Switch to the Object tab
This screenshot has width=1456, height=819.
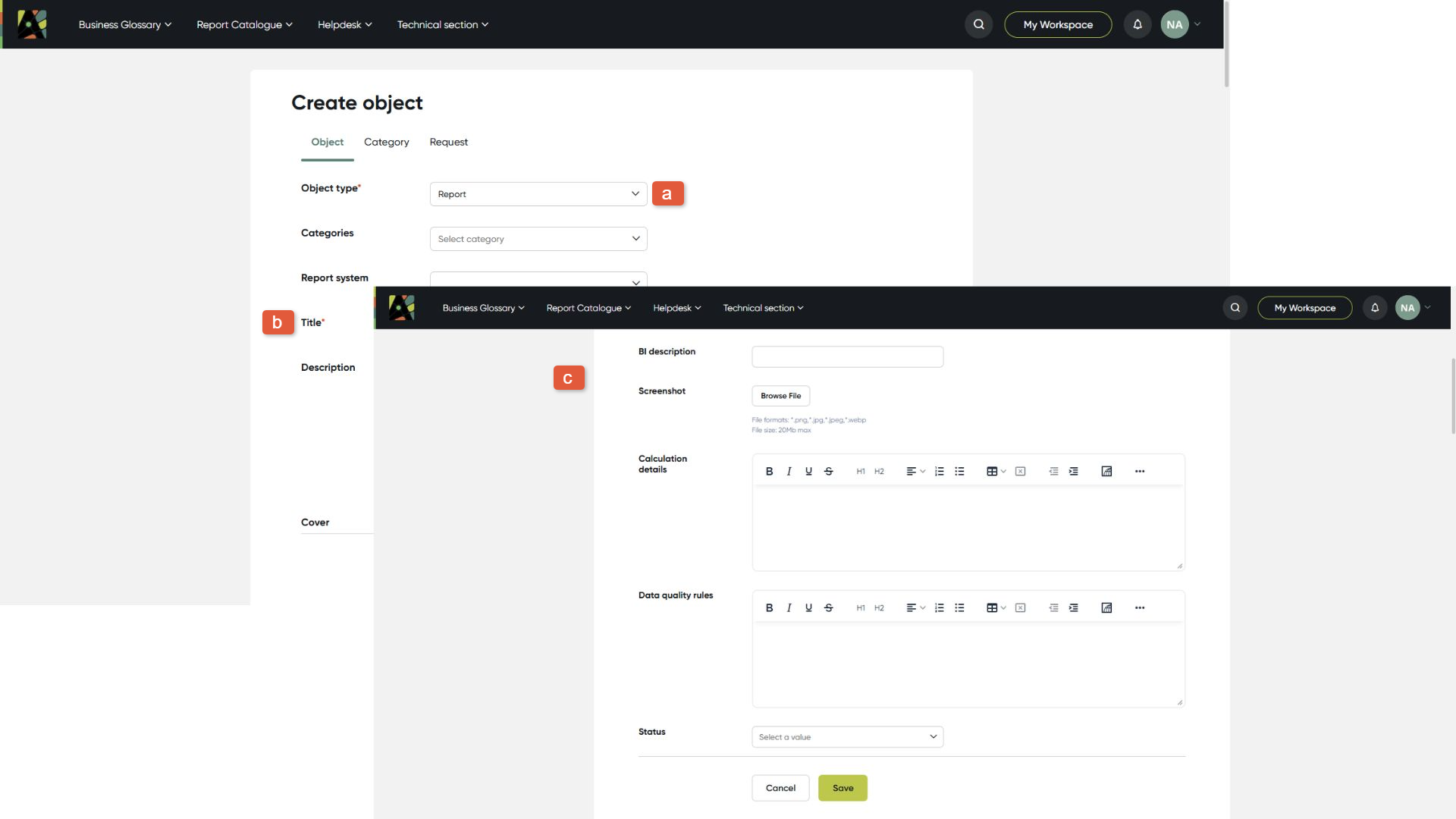327,143
